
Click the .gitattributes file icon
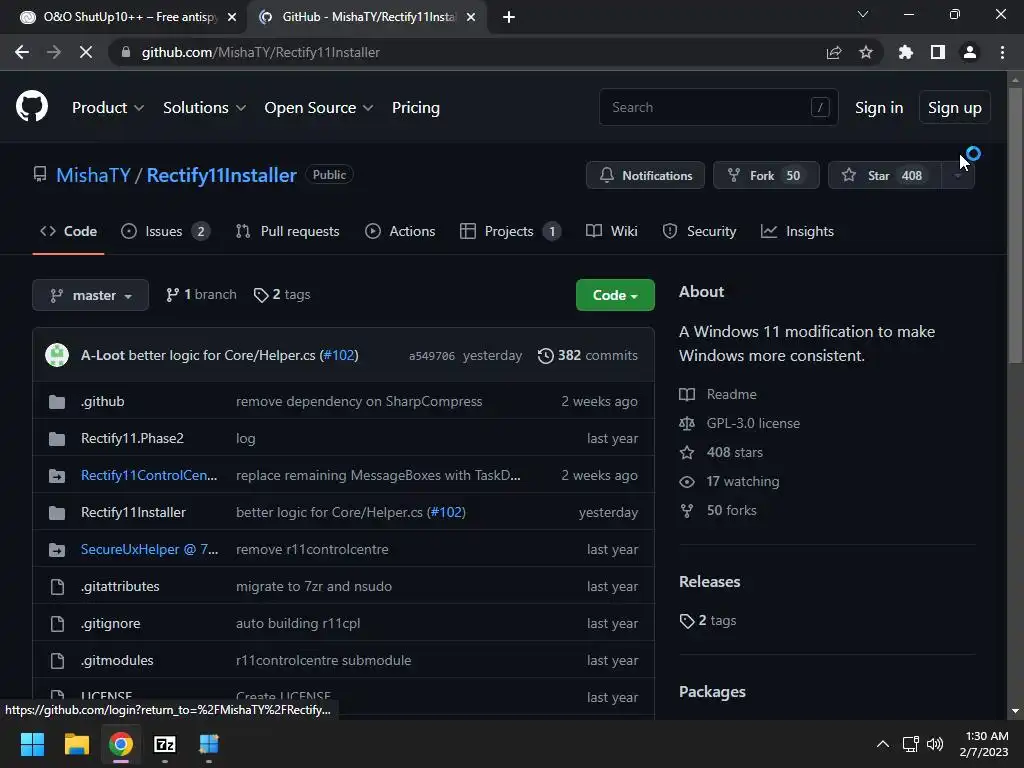point(57,586)
